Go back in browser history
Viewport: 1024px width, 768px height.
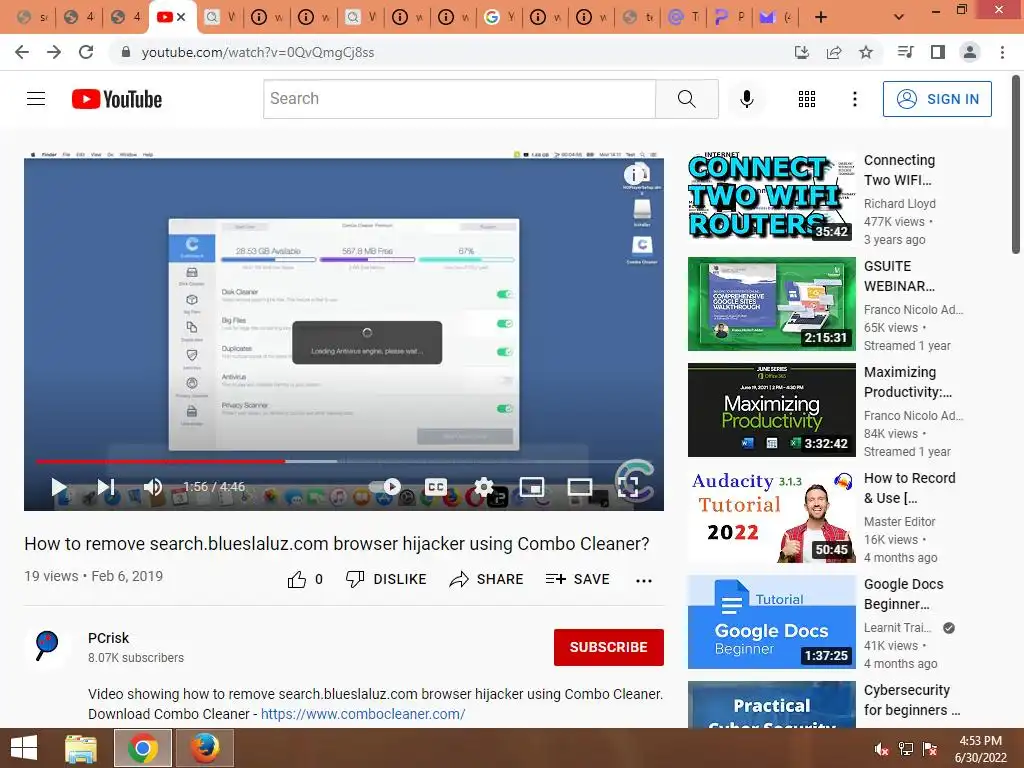pos(22,52)
